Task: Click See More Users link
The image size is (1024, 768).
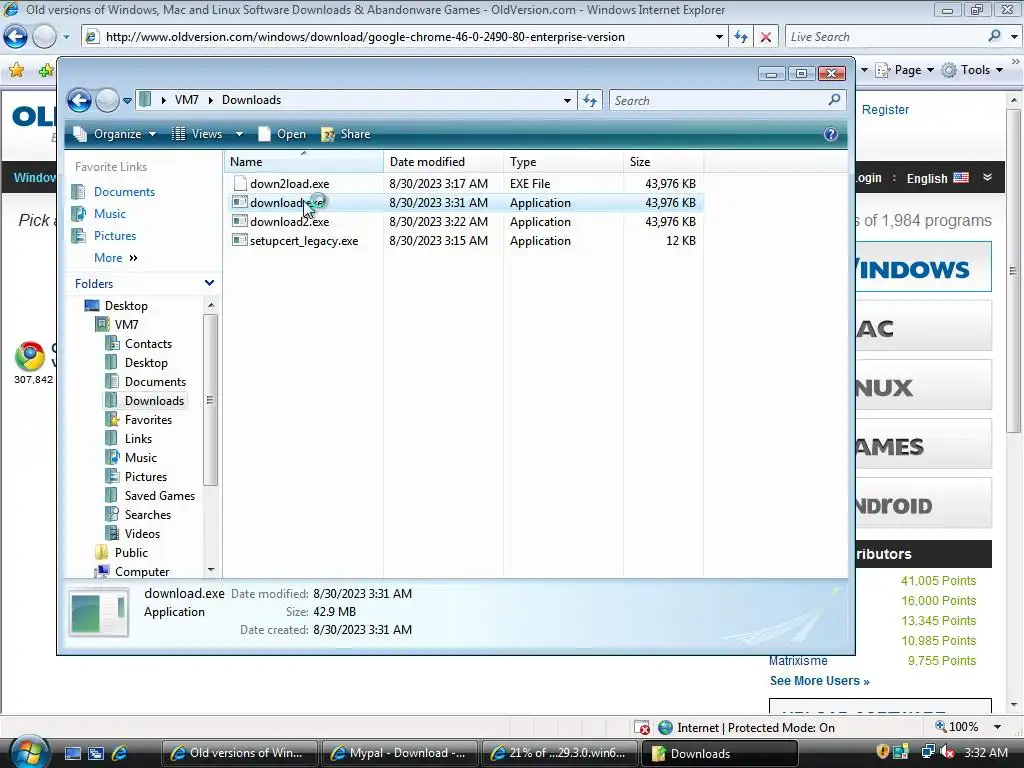Action: [819, 680]
